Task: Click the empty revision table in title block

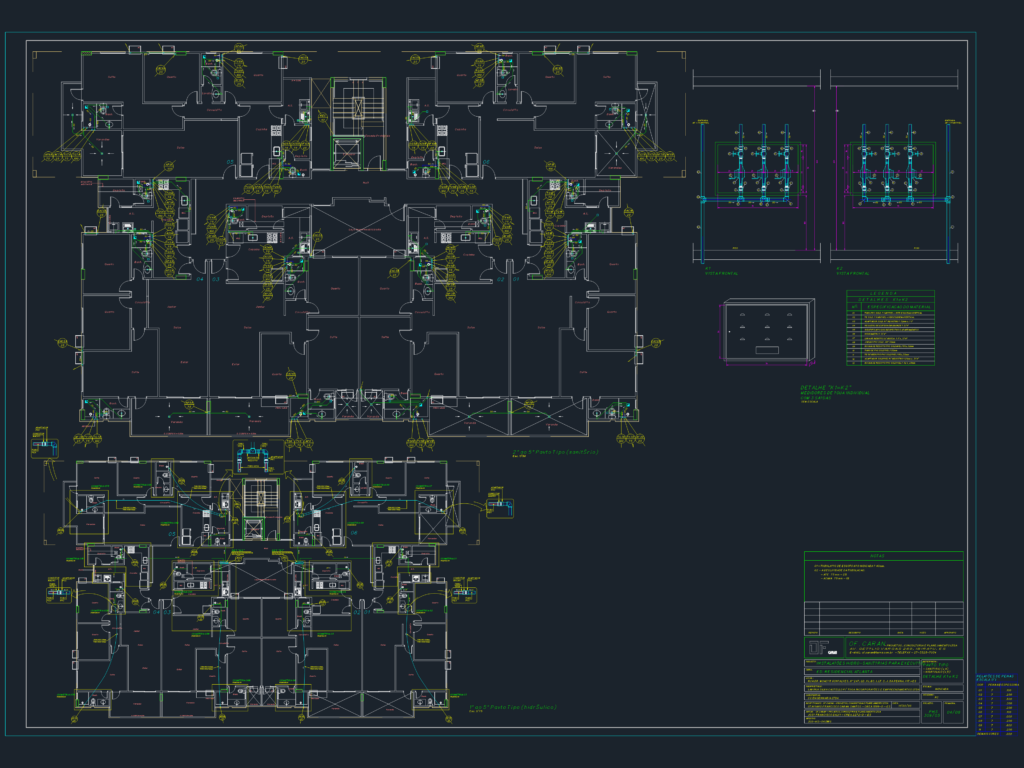Action: (884, 618)
